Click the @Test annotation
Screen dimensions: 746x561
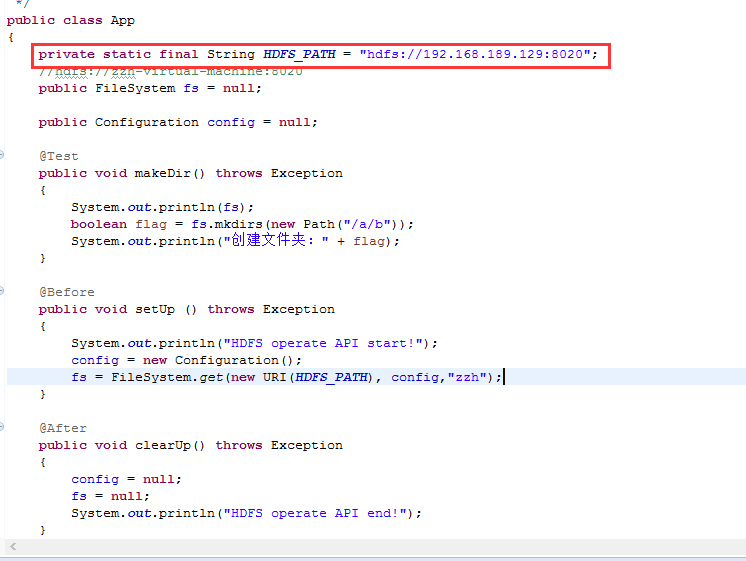pos(59,156)
